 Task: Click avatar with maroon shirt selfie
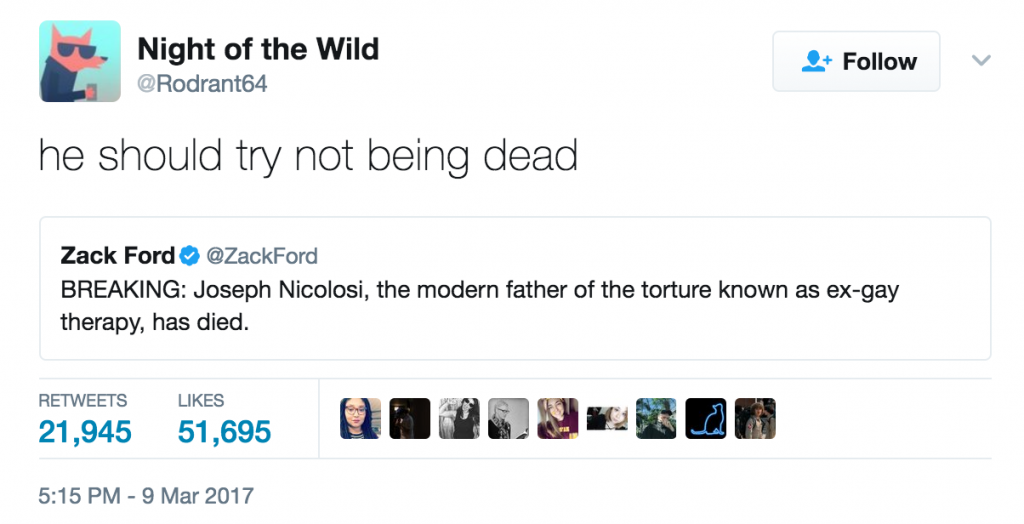tap(558, 419)
